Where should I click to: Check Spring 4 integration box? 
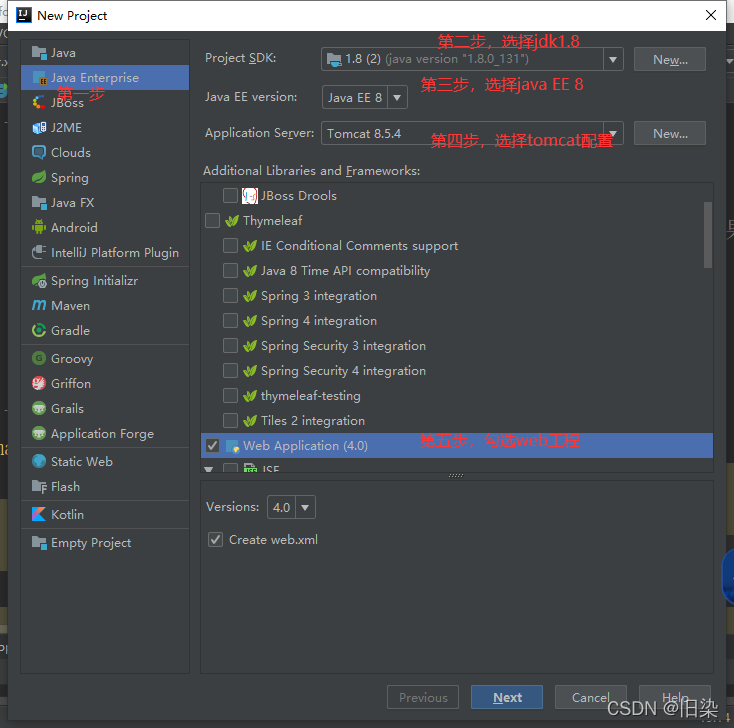230,321
